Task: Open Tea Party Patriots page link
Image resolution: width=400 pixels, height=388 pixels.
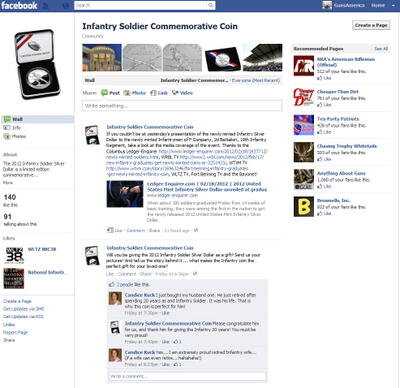Action: pos(338,119)
